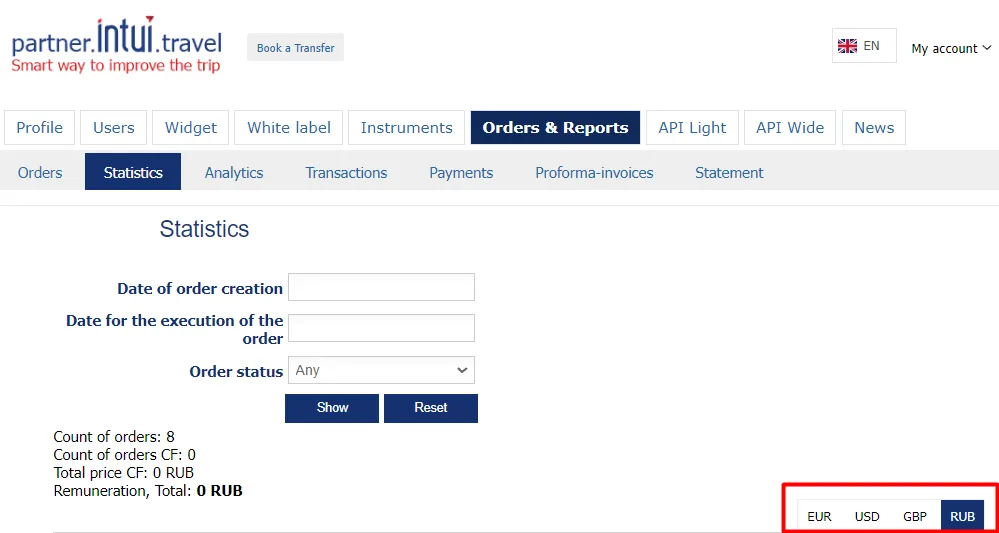Click the Book a Transfer button
This screenshot has height=533, width=999.
point(295,47)
